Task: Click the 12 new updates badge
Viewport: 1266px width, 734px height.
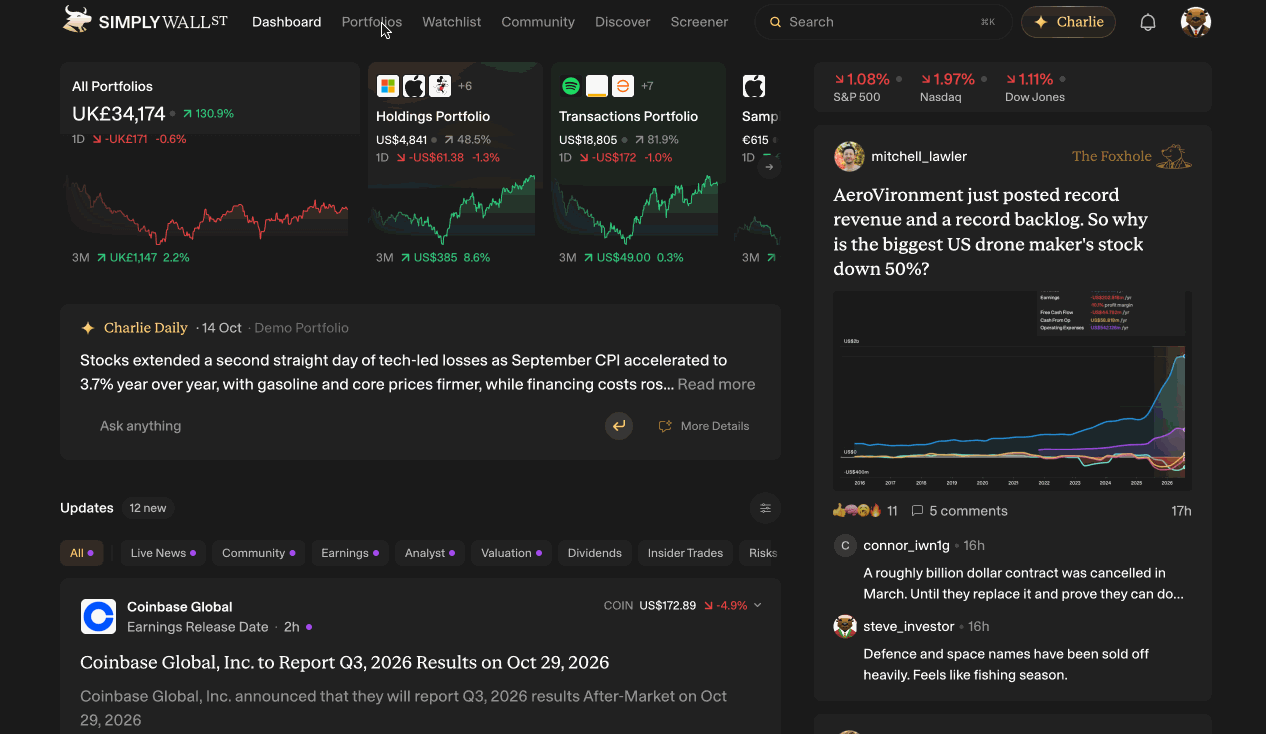Action: point(148,508)
